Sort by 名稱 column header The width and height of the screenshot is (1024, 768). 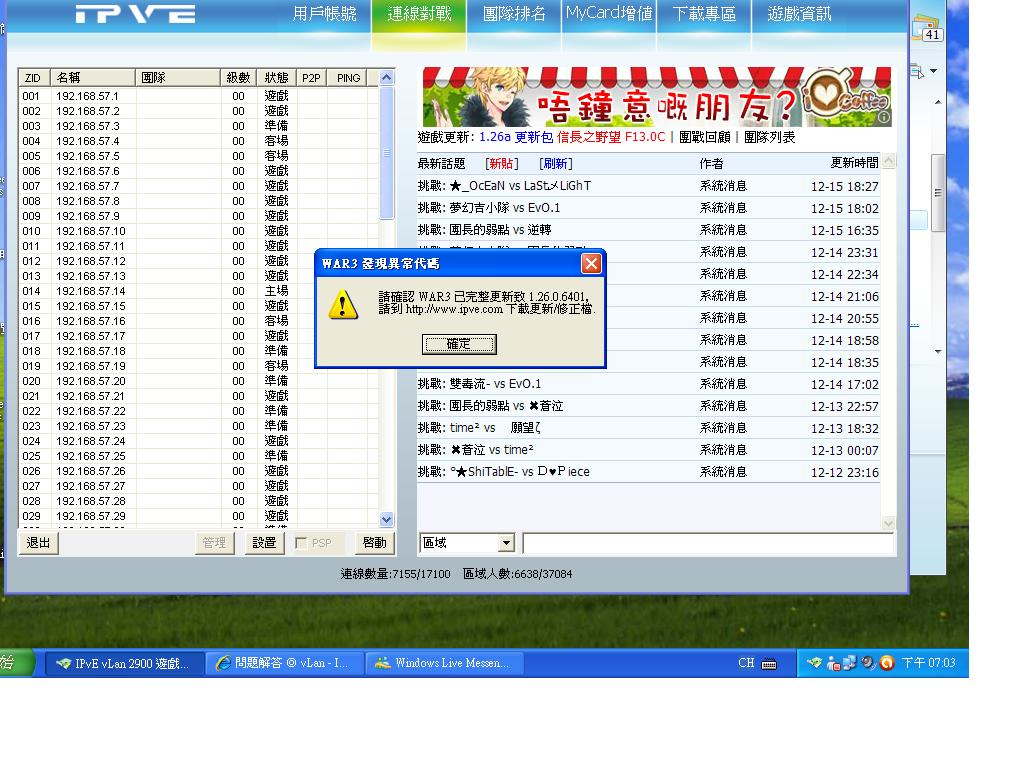coord(92,78)
